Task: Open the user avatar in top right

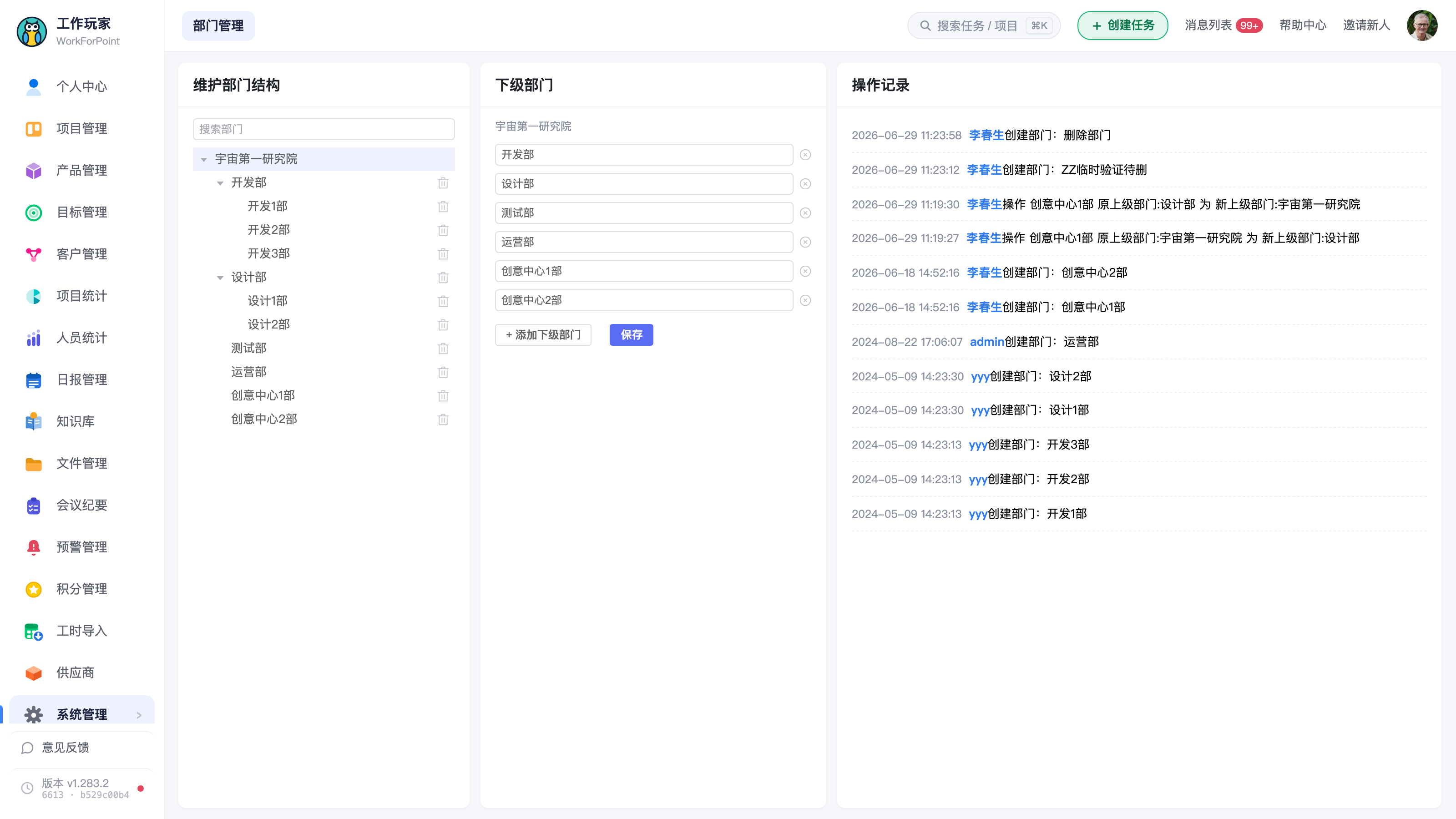Action: pyautogui.click(x=1421, y=25)
